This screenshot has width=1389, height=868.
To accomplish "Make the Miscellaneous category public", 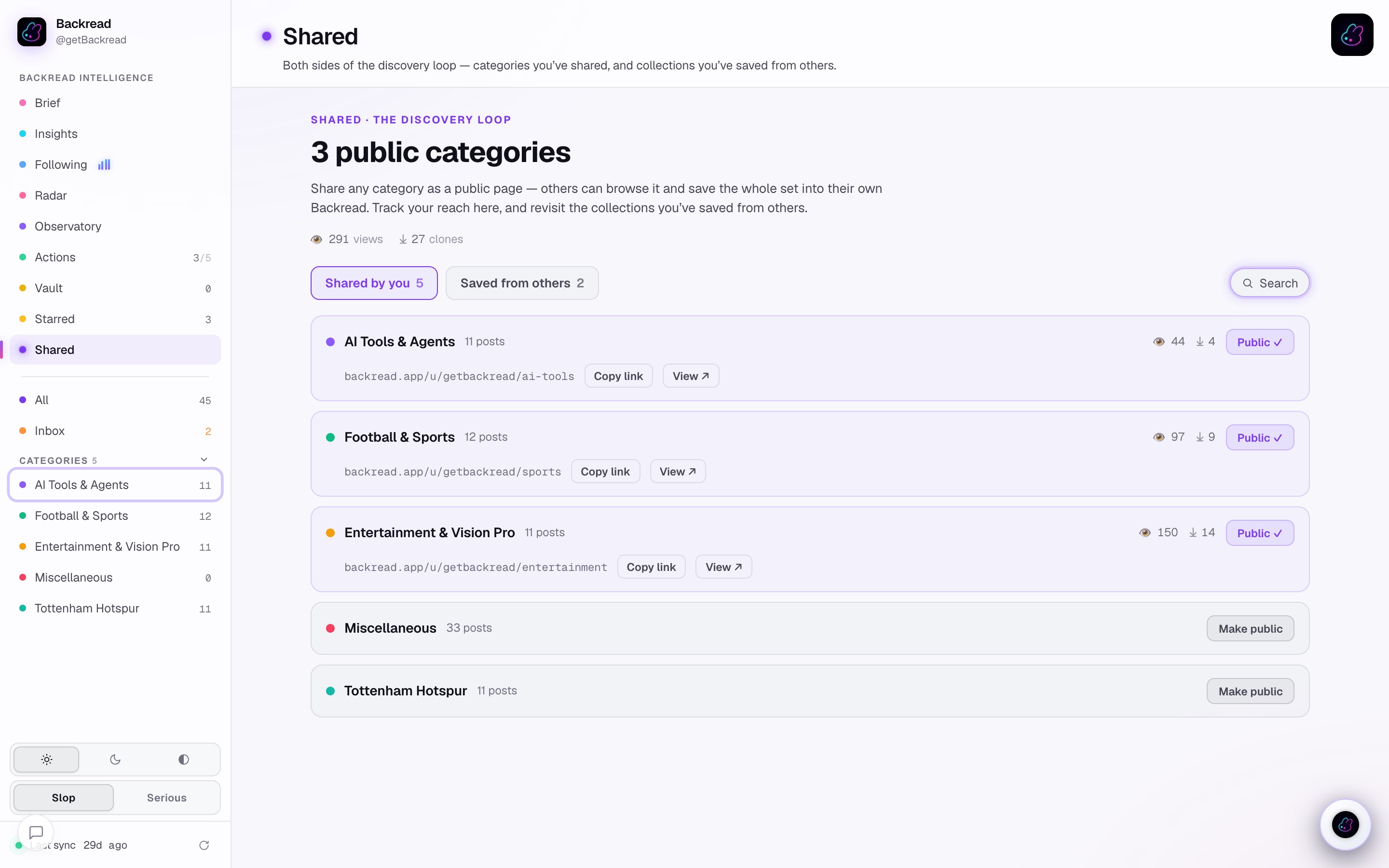I will [x=1250, y=629].
